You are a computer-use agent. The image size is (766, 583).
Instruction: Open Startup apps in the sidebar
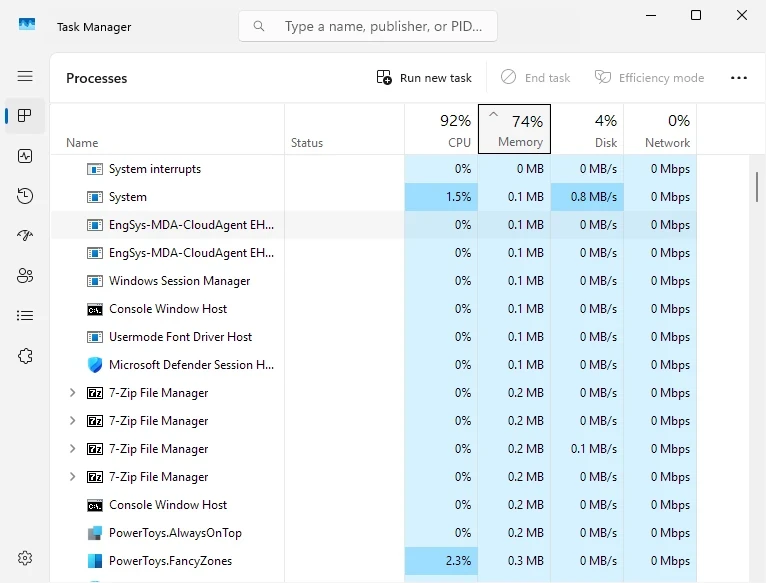pyautogui.click(x=25, y=236)
